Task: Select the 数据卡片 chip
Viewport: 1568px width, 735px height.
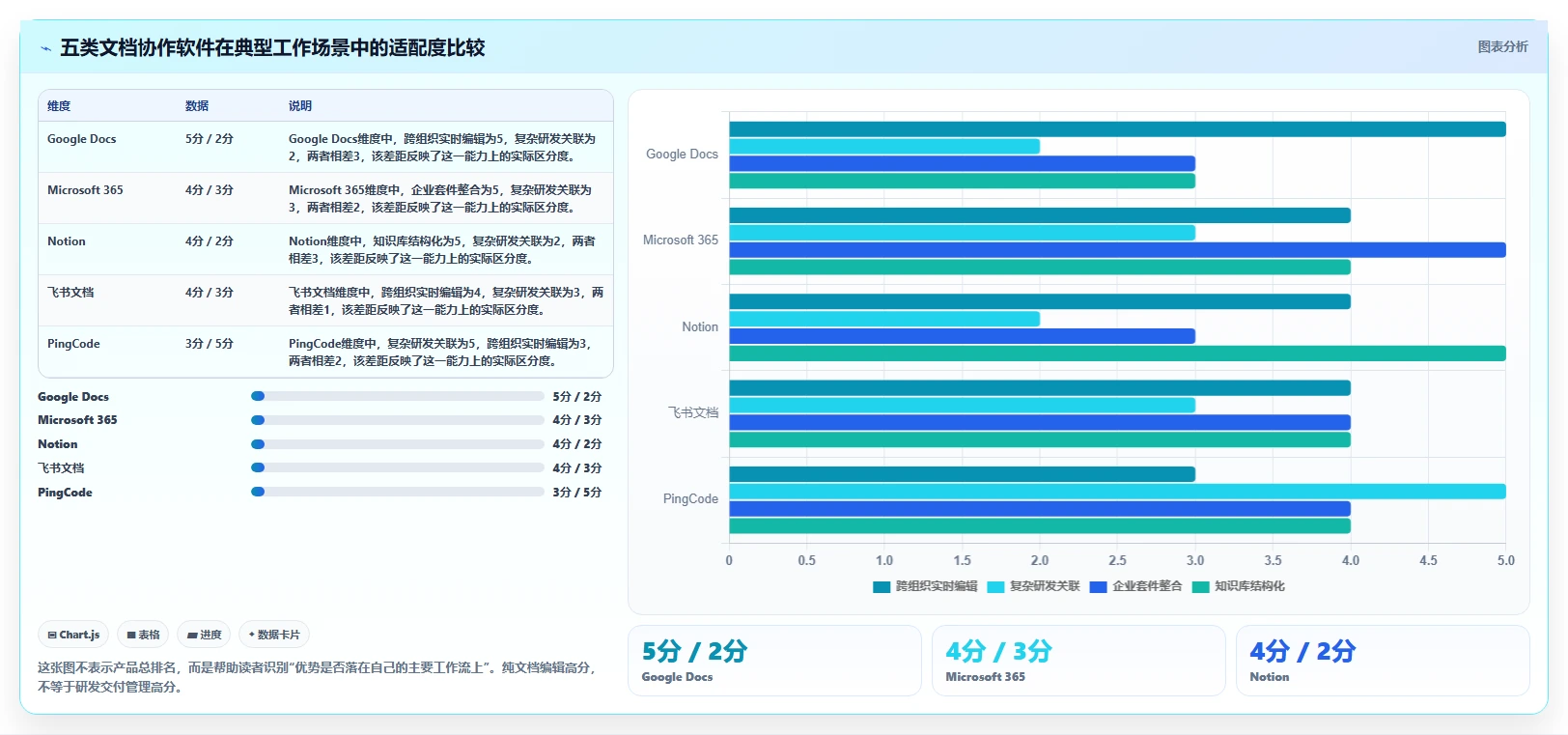Action: [x=274, y=635]
